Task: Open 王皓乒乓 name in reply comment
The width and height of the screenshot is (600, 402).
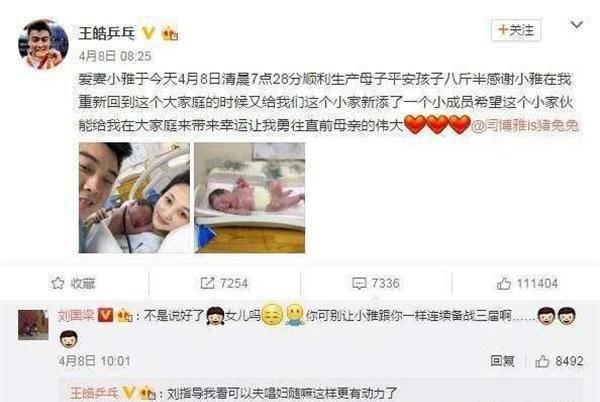Action: tap(94, 393)
